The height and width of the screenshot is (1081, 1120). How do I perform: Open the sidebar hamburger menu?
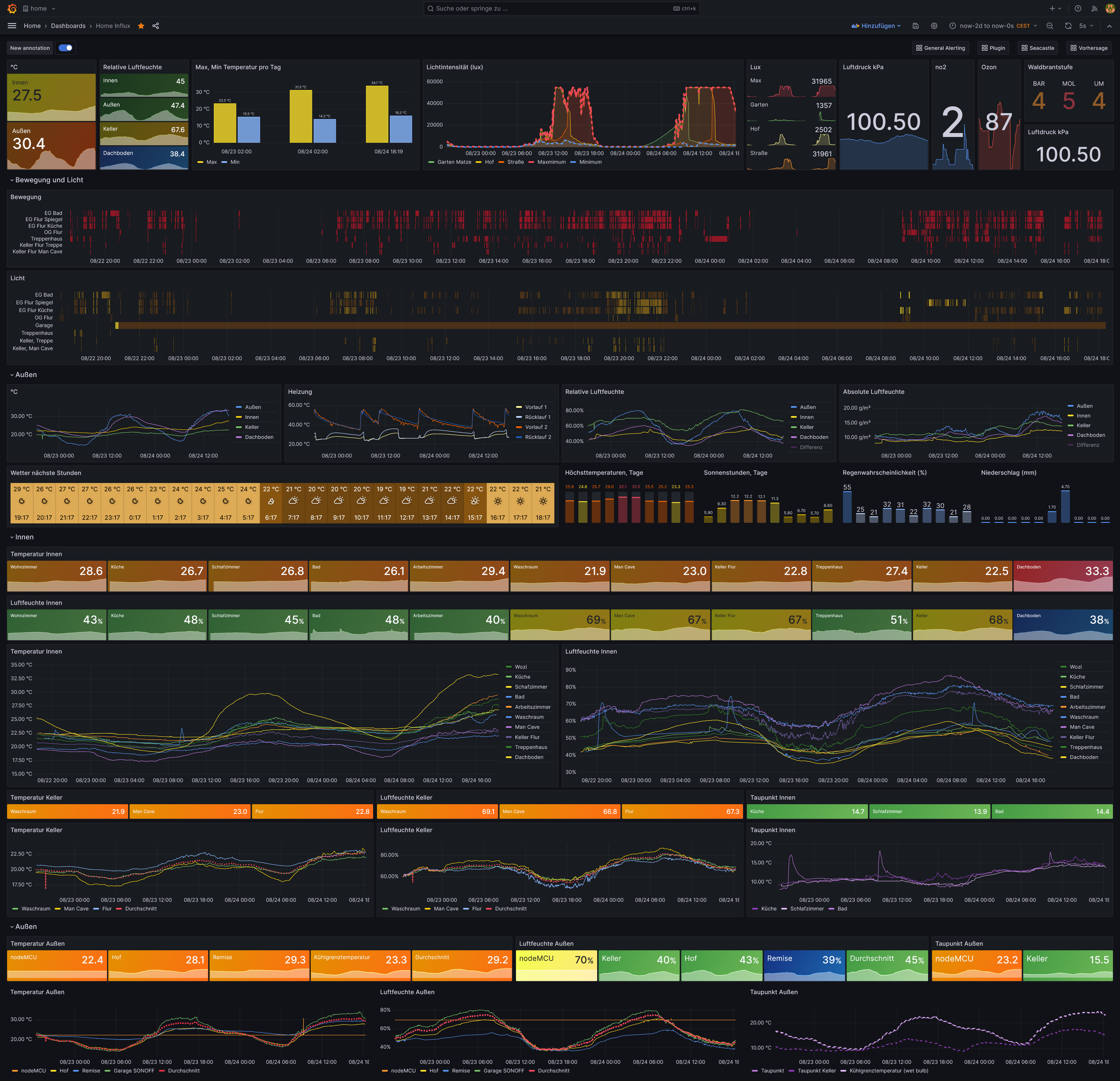(12, 26)
